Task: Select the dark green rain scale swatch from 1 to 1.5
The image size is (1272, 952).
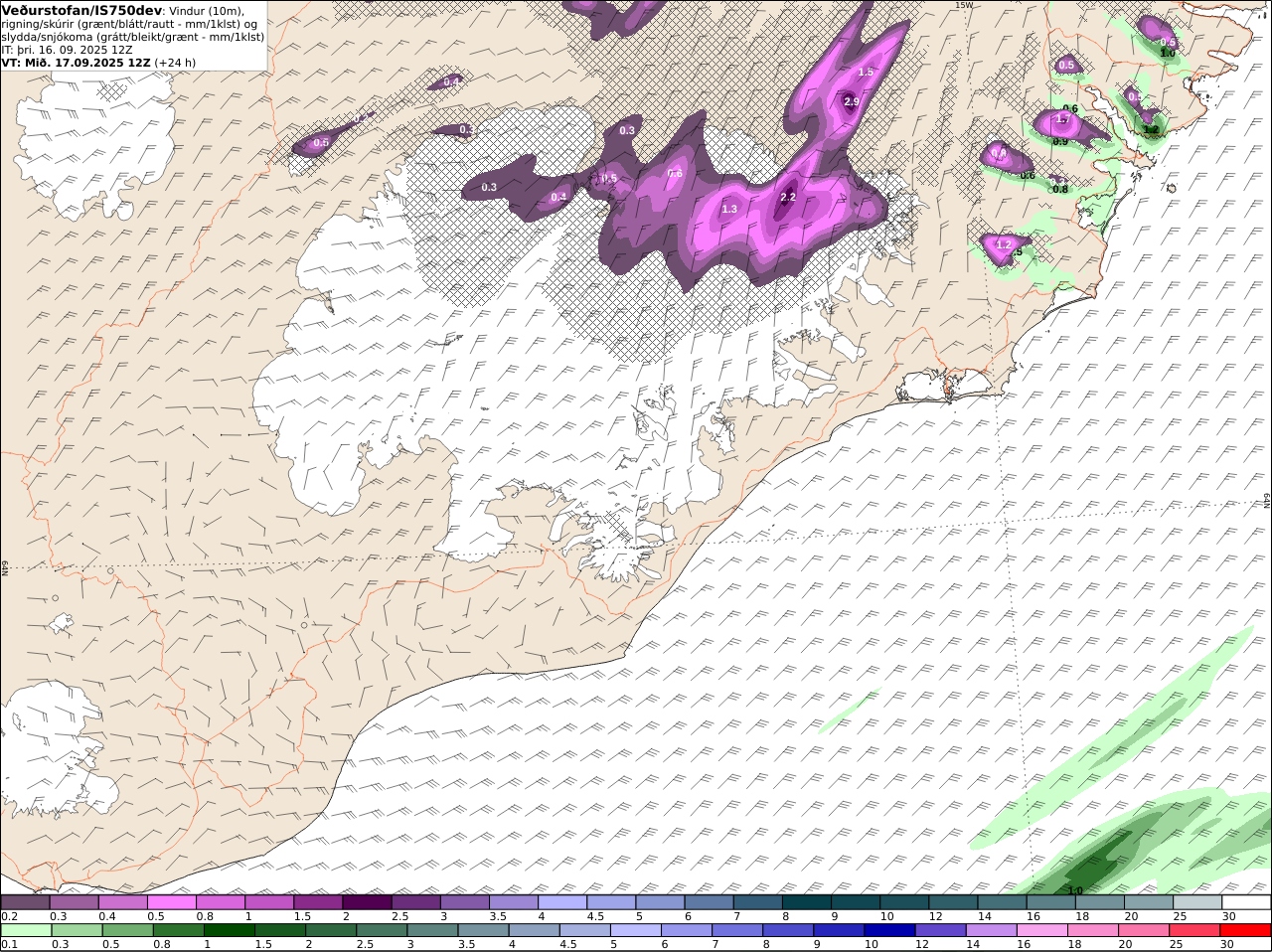Action: point(230,930)
